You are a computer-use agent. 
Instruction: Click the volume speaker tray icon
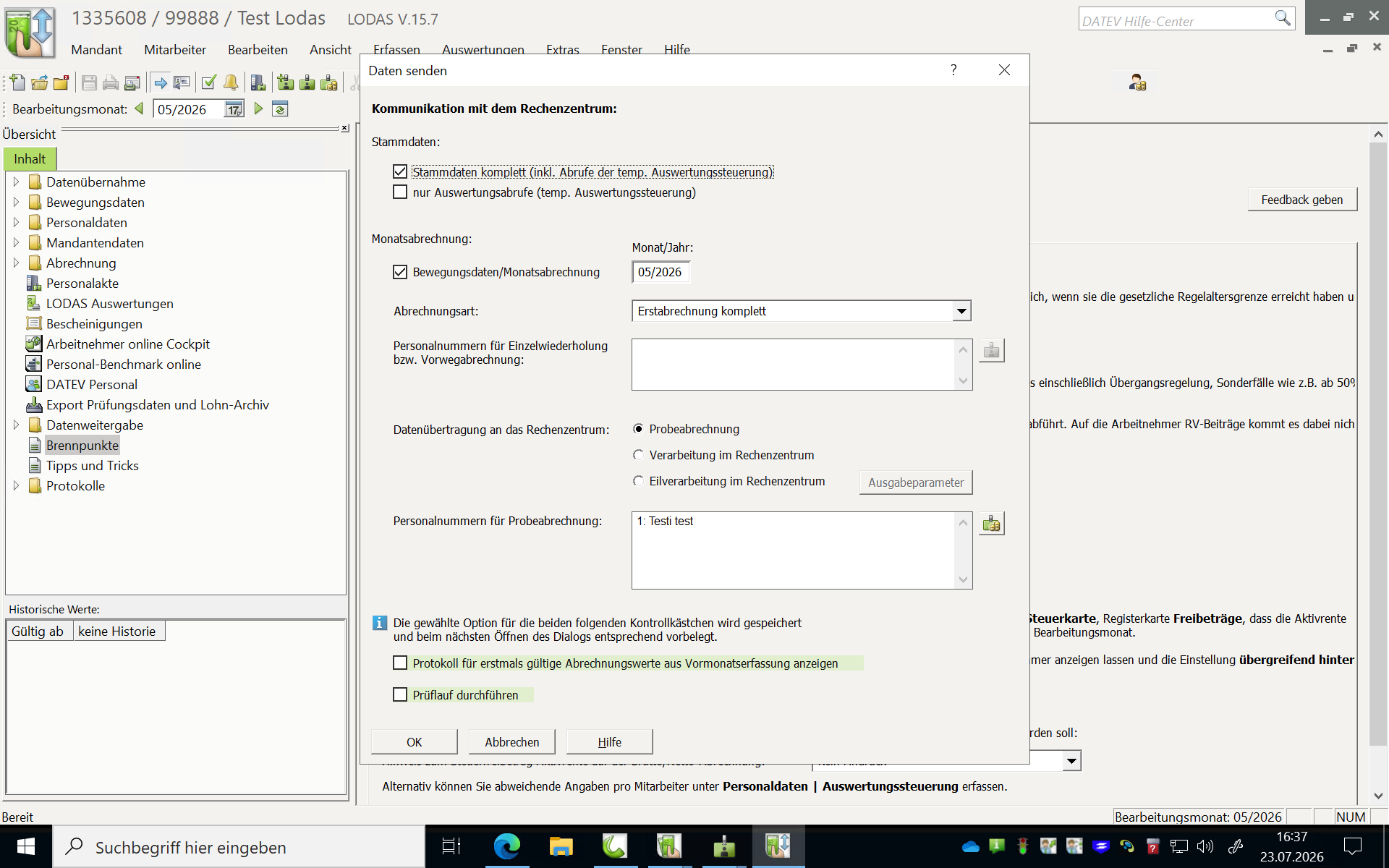coord(1205,846)
